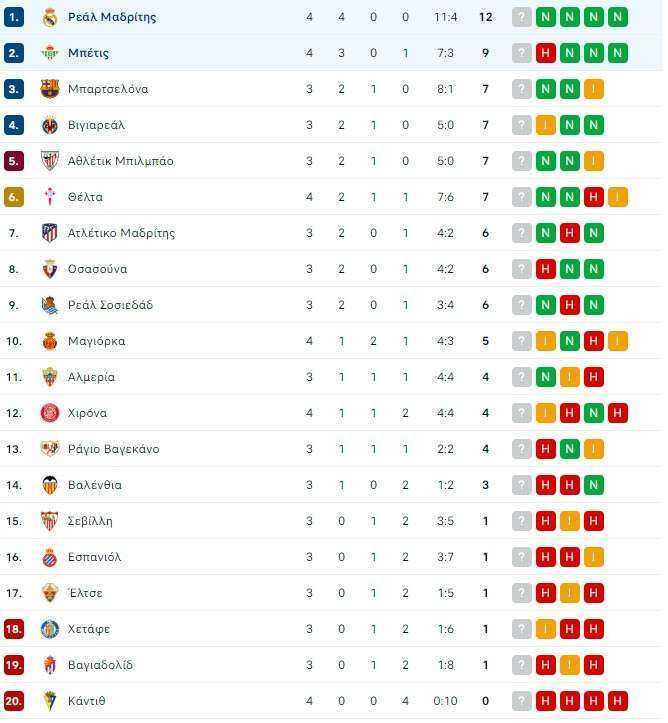Click the Girona red crest
The width and height of the screenshot is (668, 723).
(49, 413)
